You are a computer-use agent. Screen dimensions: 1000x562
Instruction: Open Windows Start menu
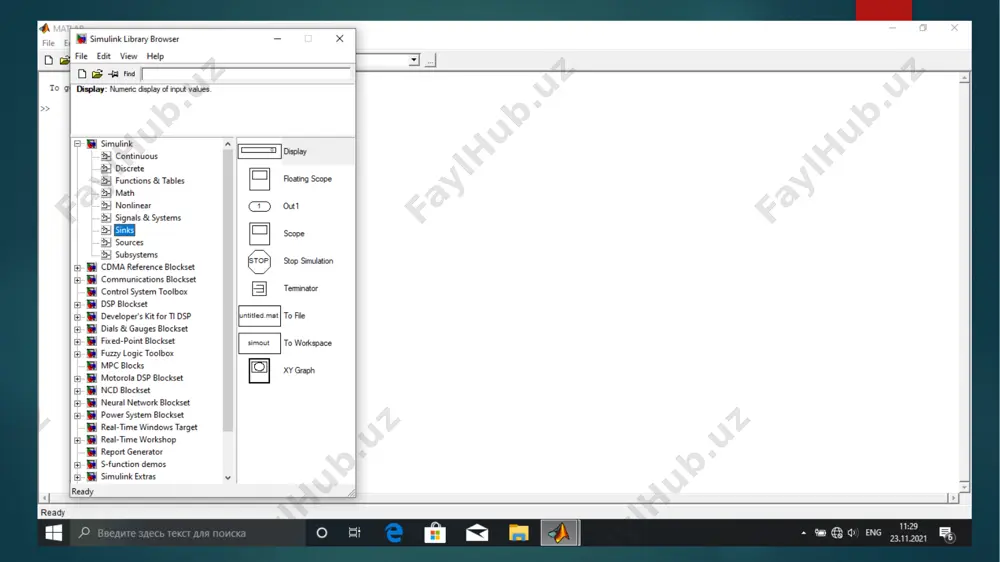54,533
